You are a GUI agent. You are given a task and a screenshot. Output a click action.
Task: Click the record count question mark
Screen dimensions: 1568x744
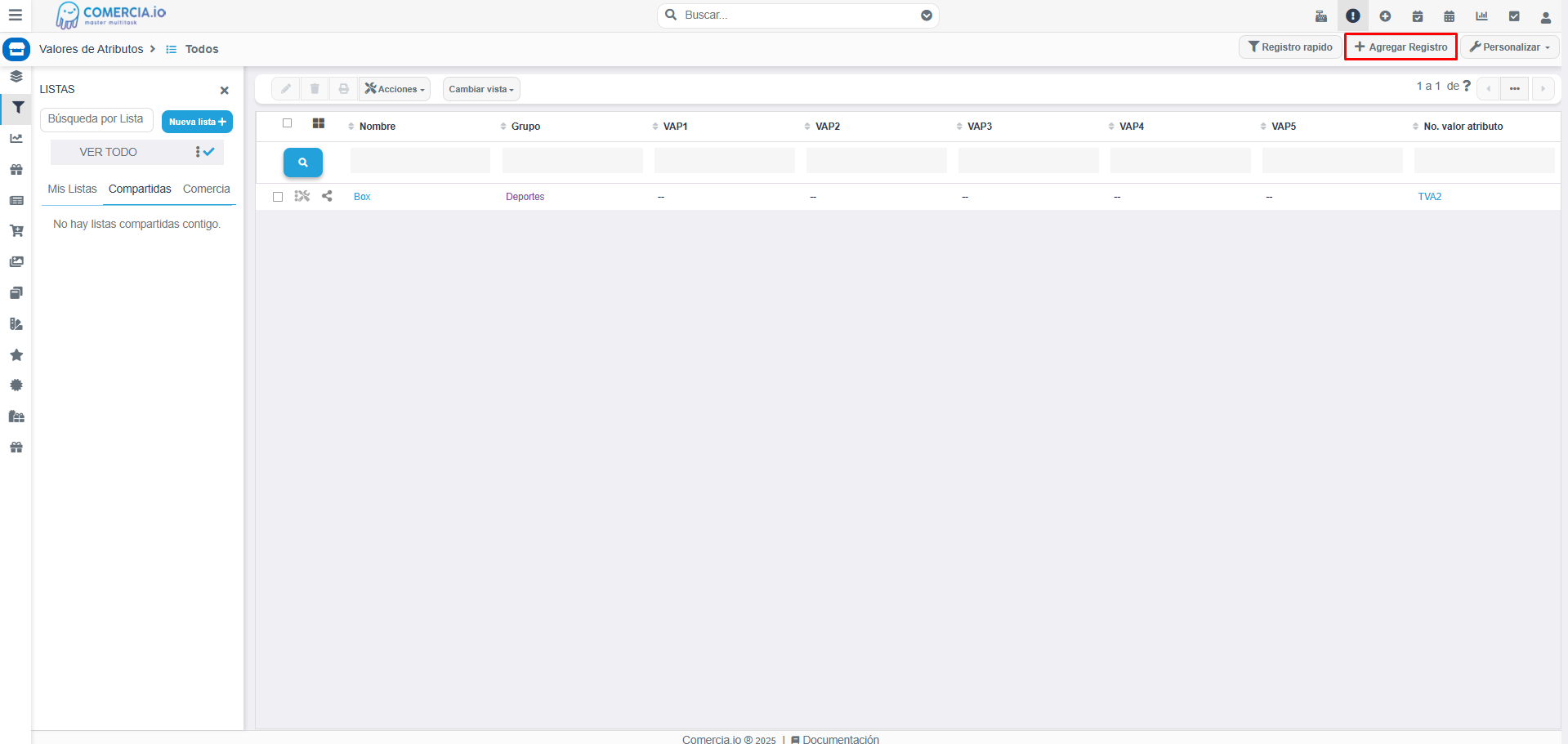pos(1467,86)
